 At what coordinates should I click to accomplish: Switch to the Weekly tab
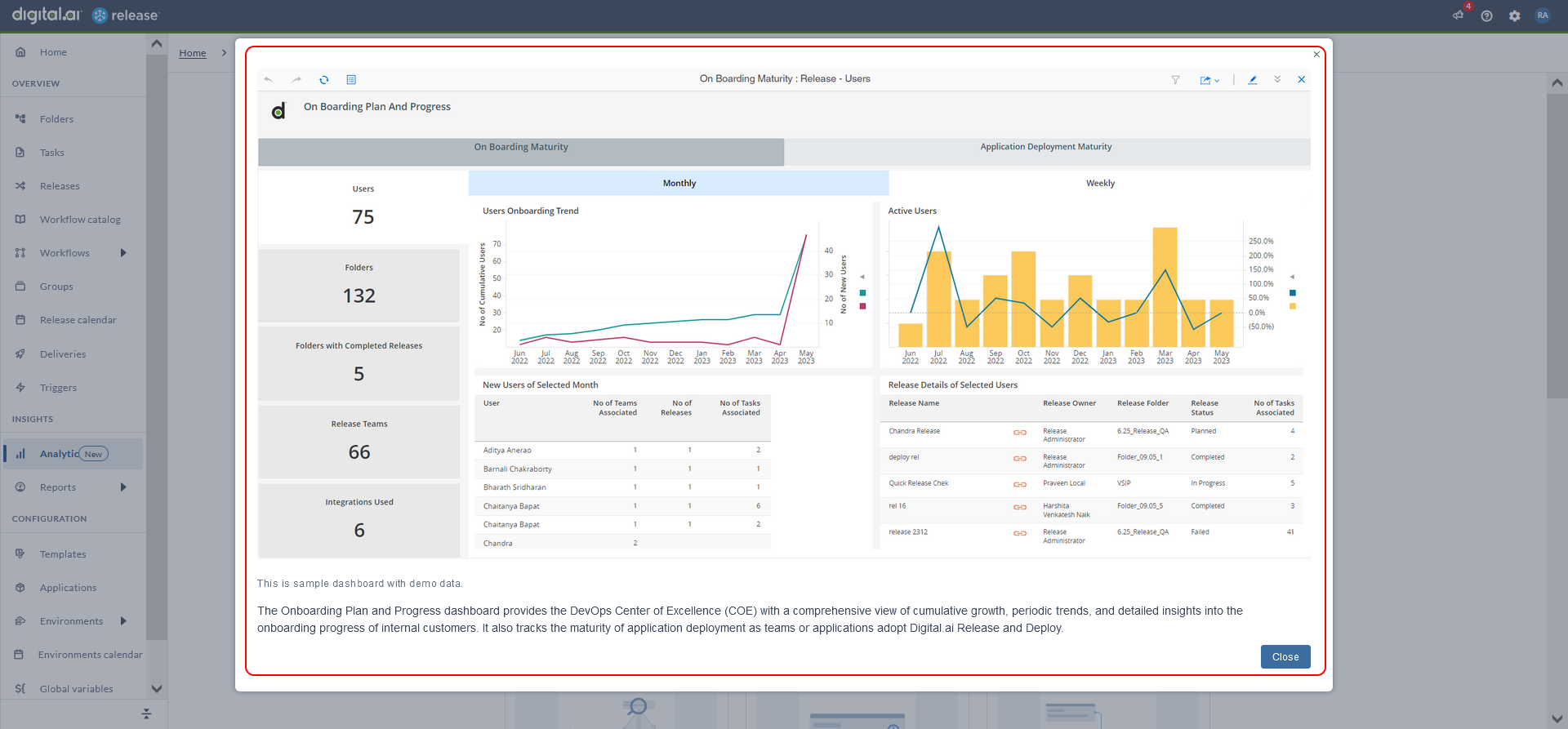point(1100,183)
